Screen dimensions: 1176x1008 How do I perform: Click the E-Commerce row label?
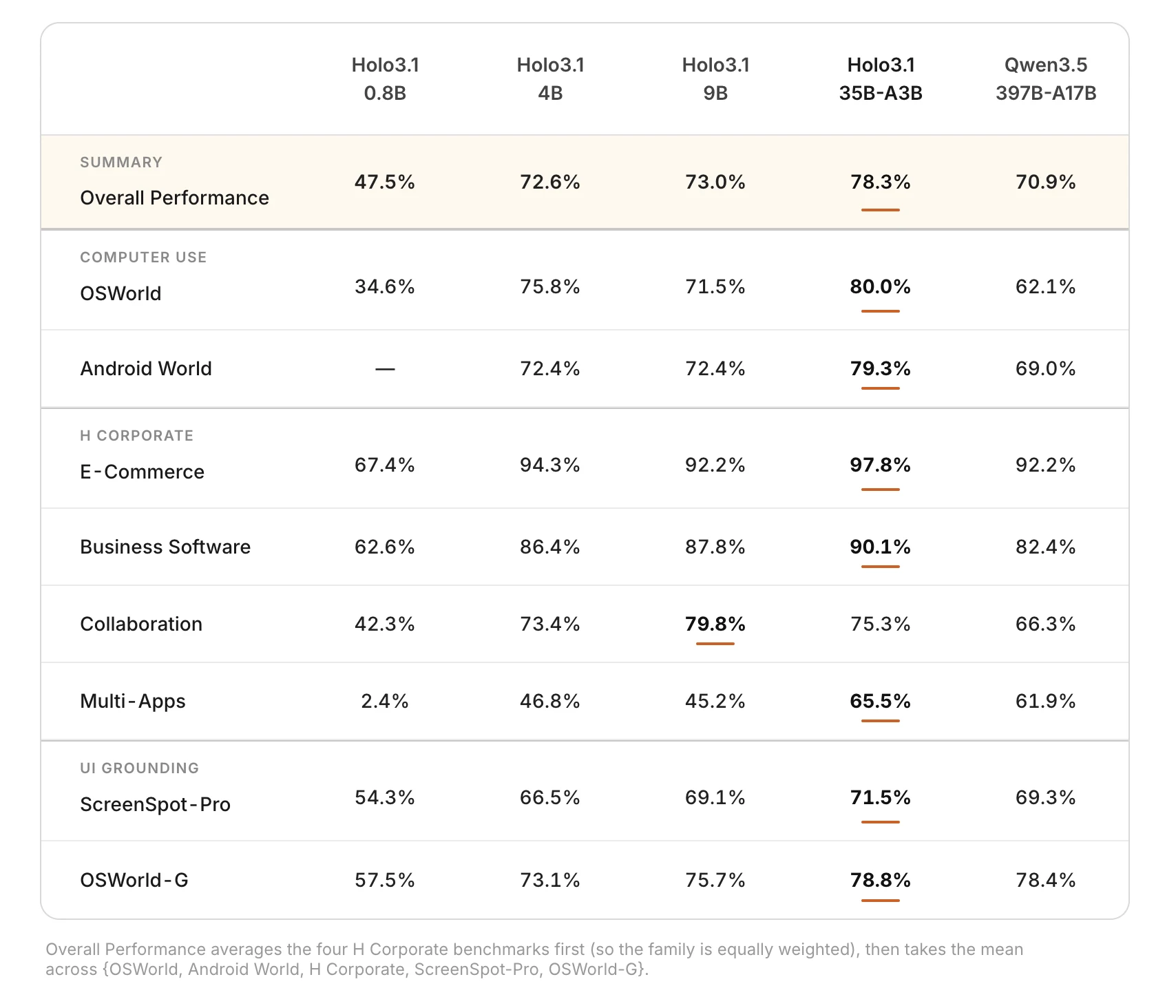pyautogui.click(x=142, y=472)
